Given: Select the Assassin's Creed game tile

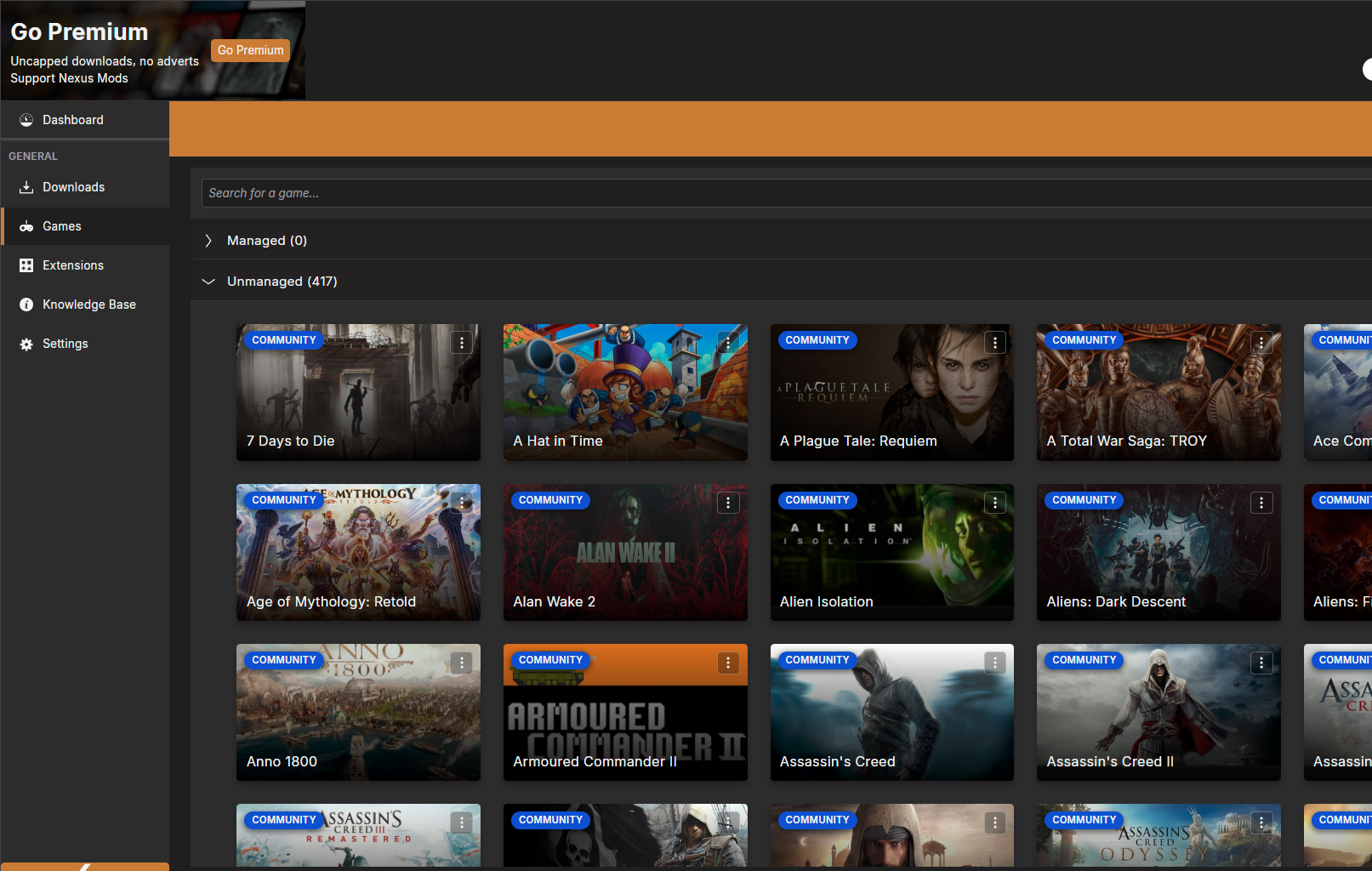Looking at the screenshot, I should coord(892,712).
